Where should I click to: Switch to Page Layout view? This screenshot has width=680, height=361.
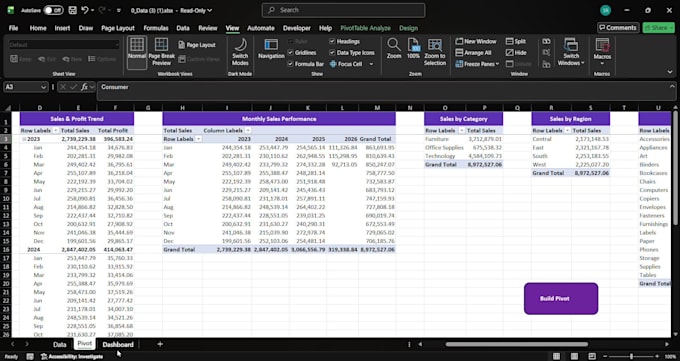pyautogui.click(x=197, y=45)
